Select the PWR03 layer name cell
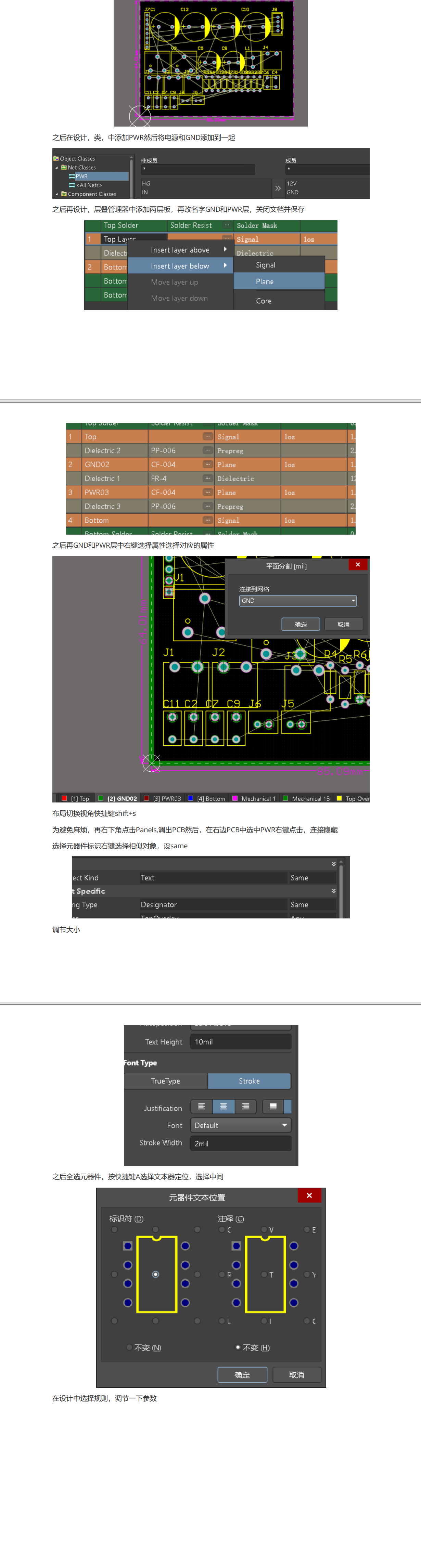 click(115, 493)
